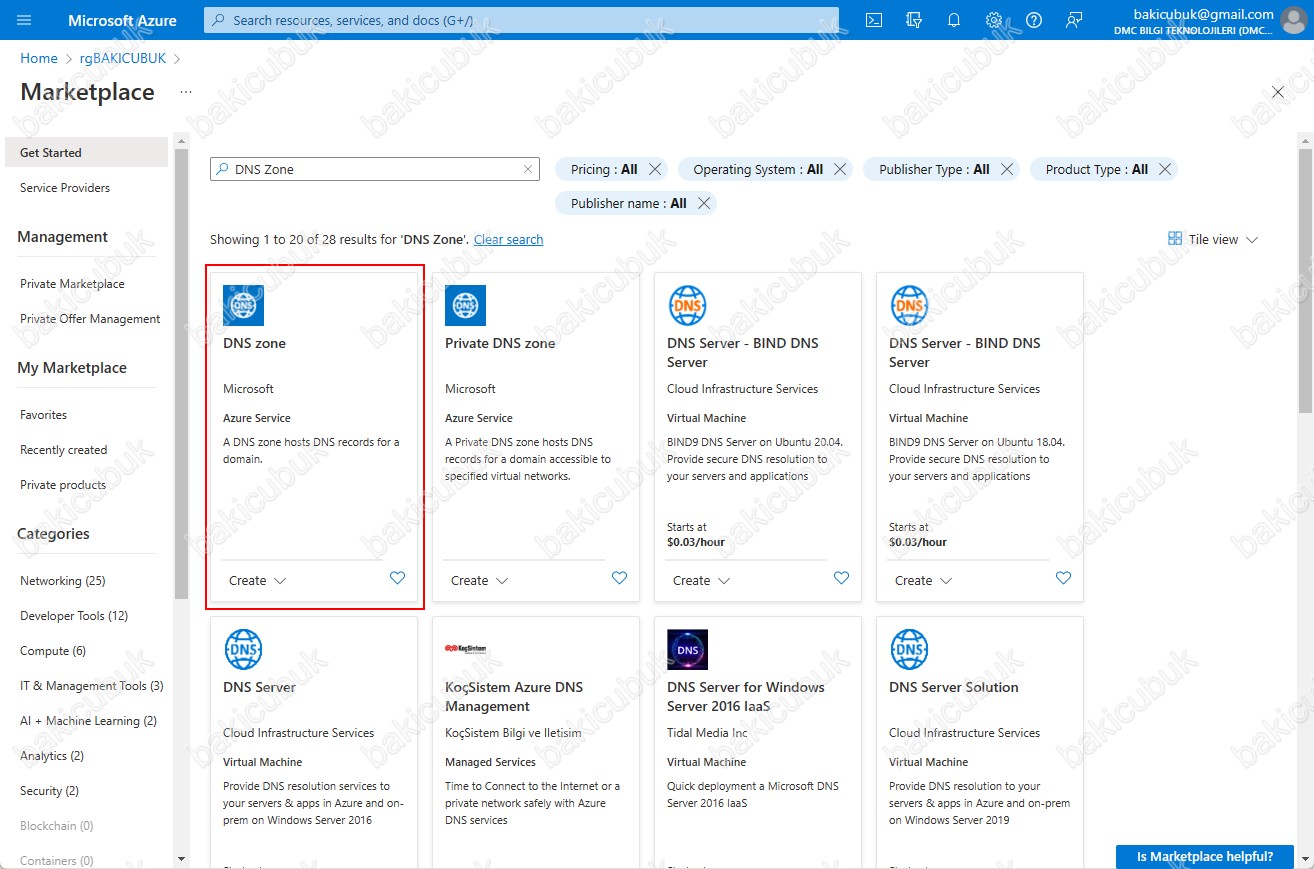Open the Publisher Type : All filter
The width and height of the screenshot is (1314, 869).
point(934,169)
